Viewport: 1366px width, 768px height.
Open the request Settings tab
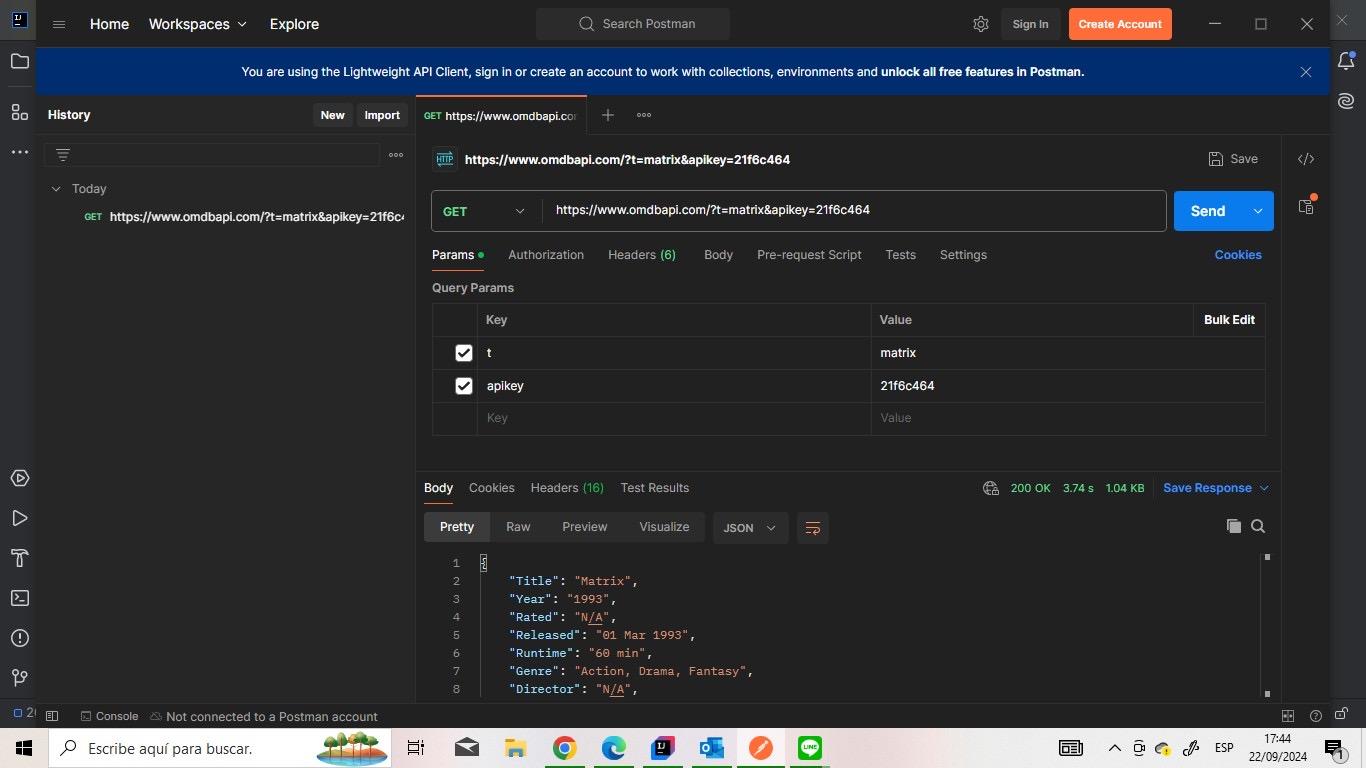[963, 255]
